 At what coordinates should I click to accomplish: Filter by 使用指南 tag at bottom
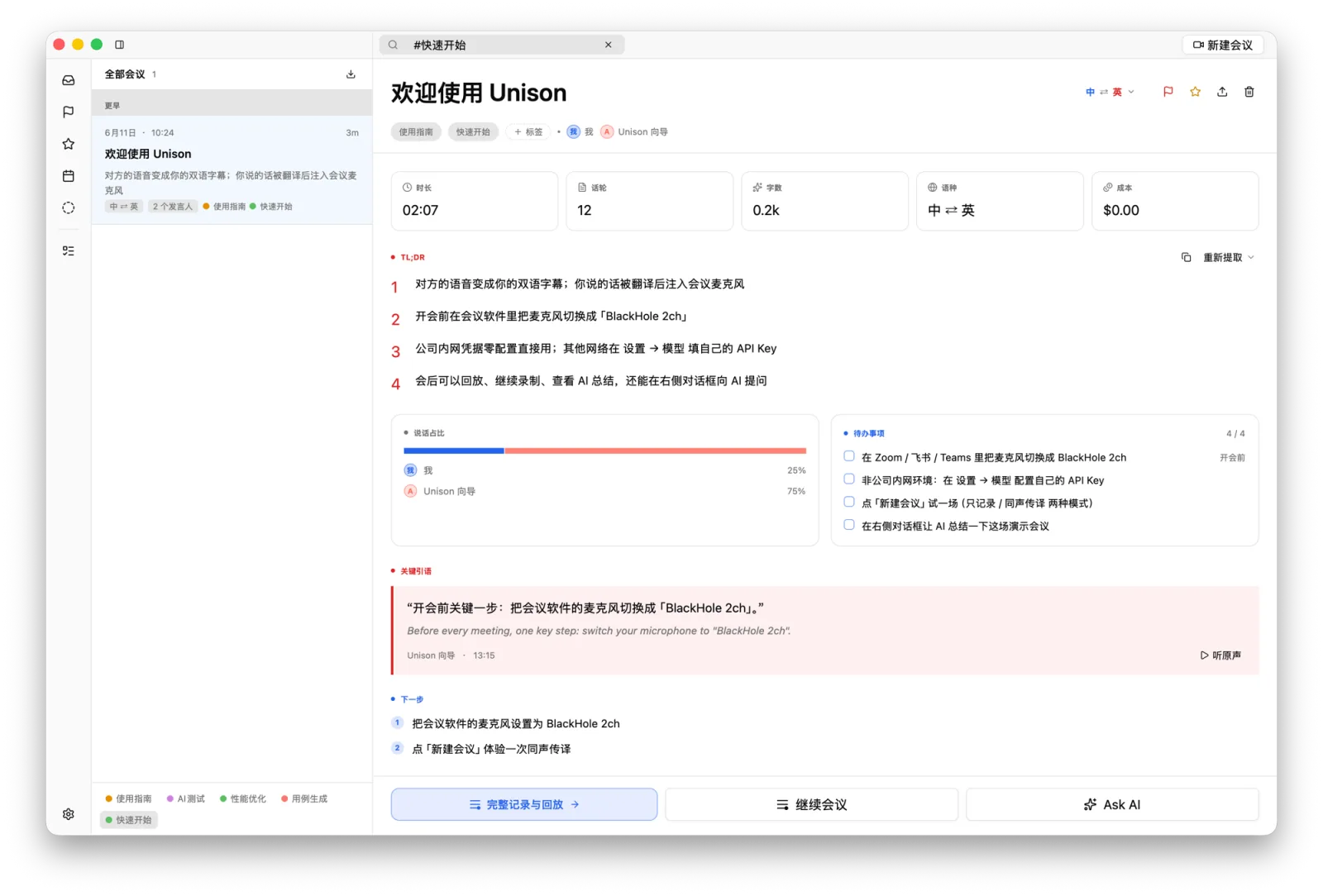[x=128, y=798]
